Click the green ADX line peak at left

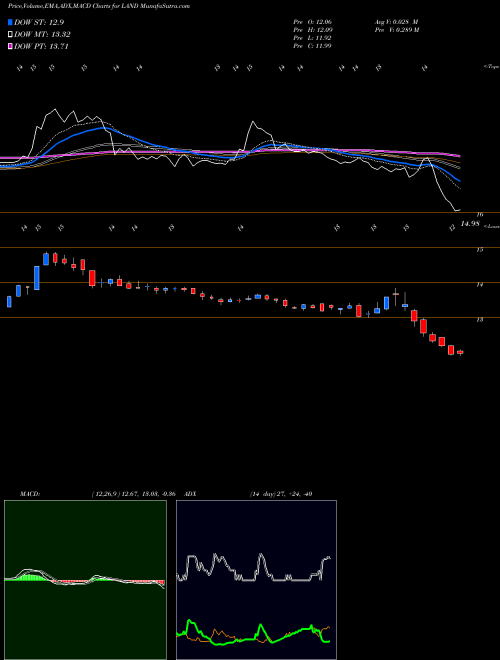(x=190, y=622)
